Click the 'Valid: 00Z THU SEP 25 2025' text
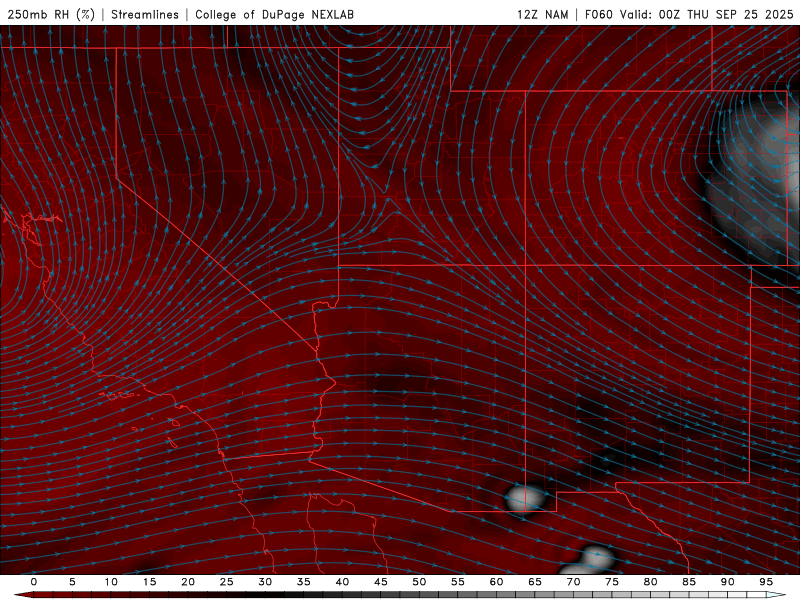 pos(706,14)
